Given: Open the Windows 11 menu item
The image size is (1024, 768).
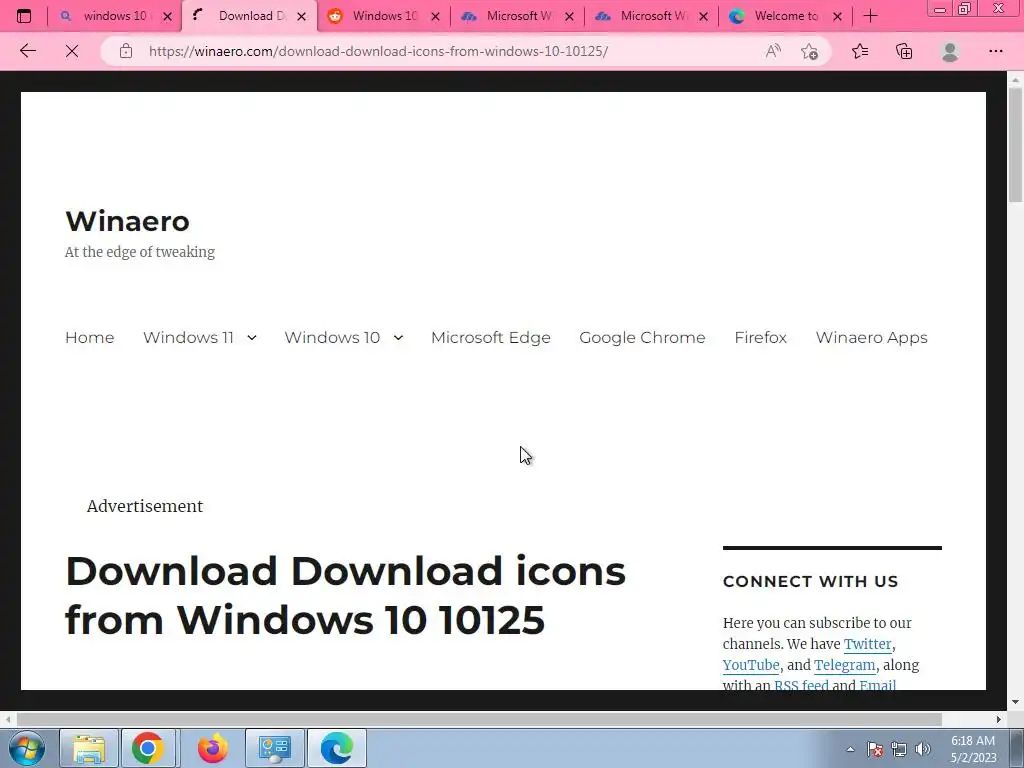Looking at the screenshot, I should 188,338.
